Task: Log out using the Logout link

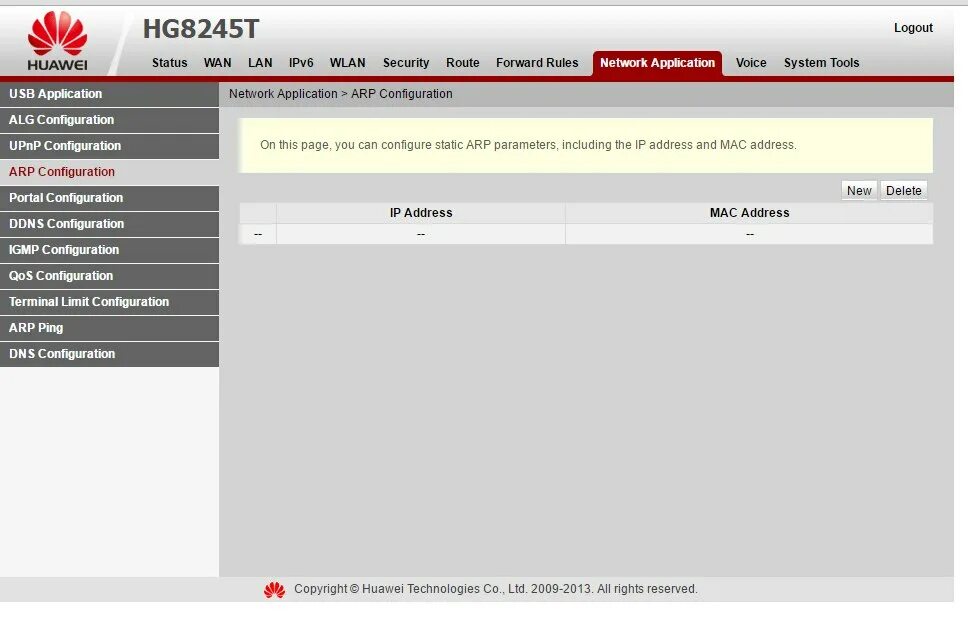Action: (913, 28)
